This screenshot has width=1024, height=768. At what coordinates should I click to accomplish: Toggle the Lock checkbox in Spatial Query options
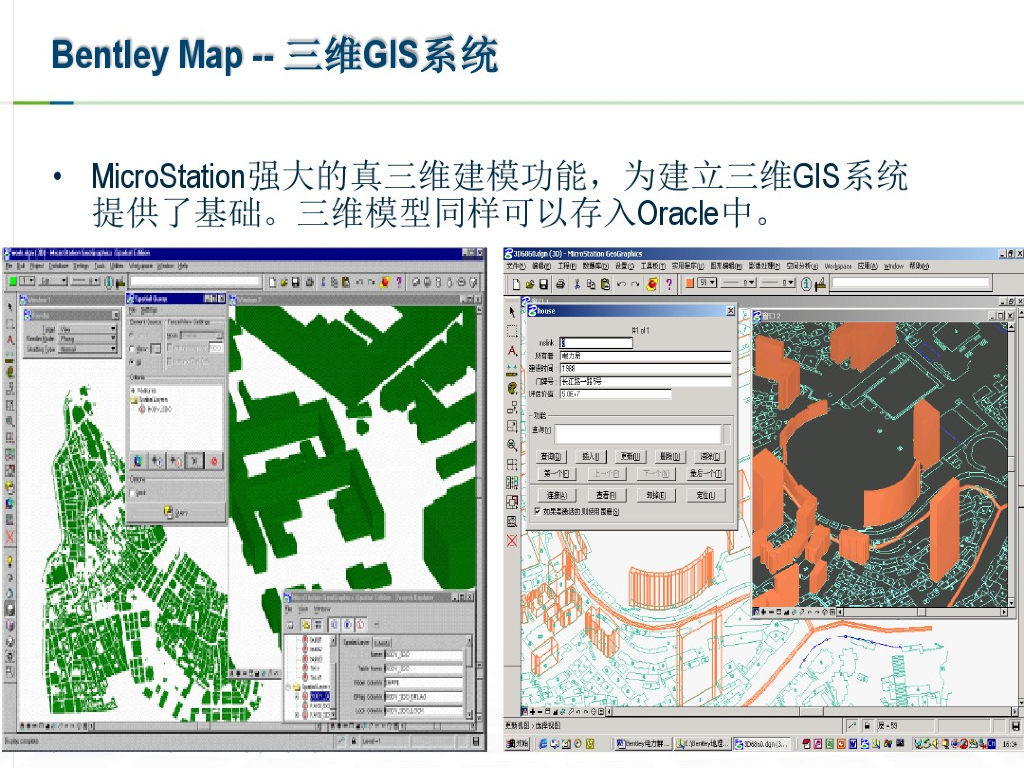[134, 492]
